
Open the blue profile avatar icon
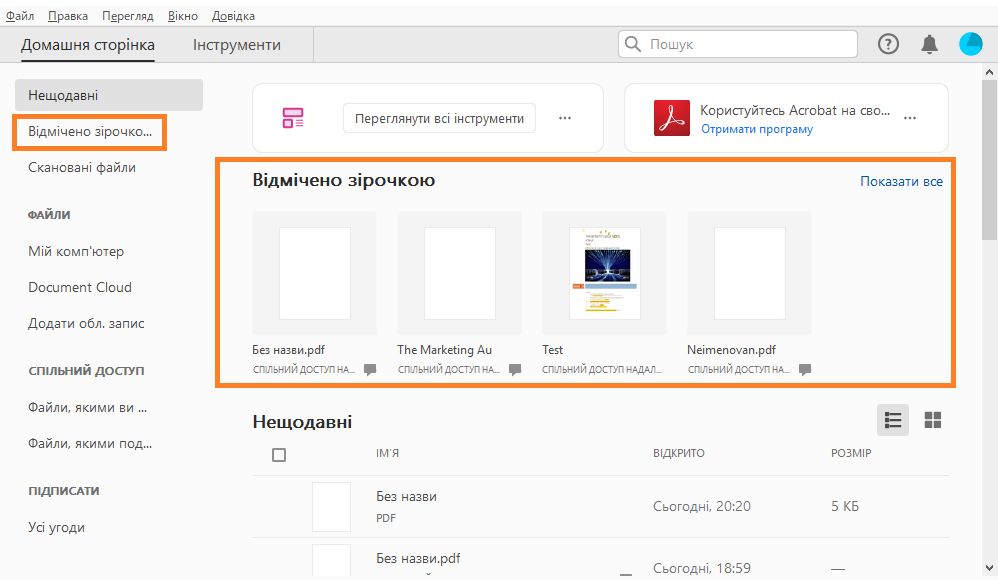970,43
